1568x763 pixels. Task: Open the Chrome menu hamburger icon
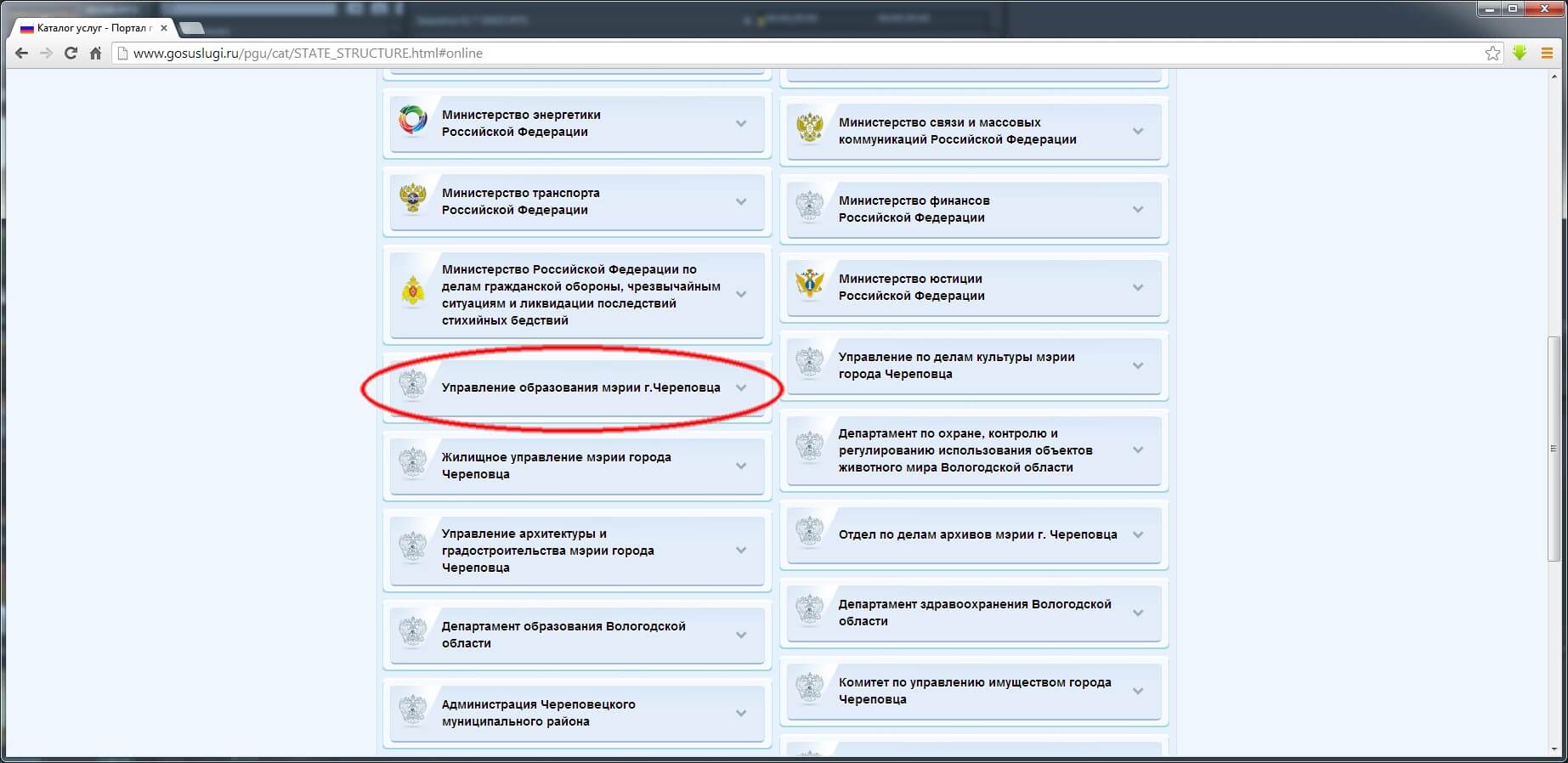click(x=1547, y=53)
